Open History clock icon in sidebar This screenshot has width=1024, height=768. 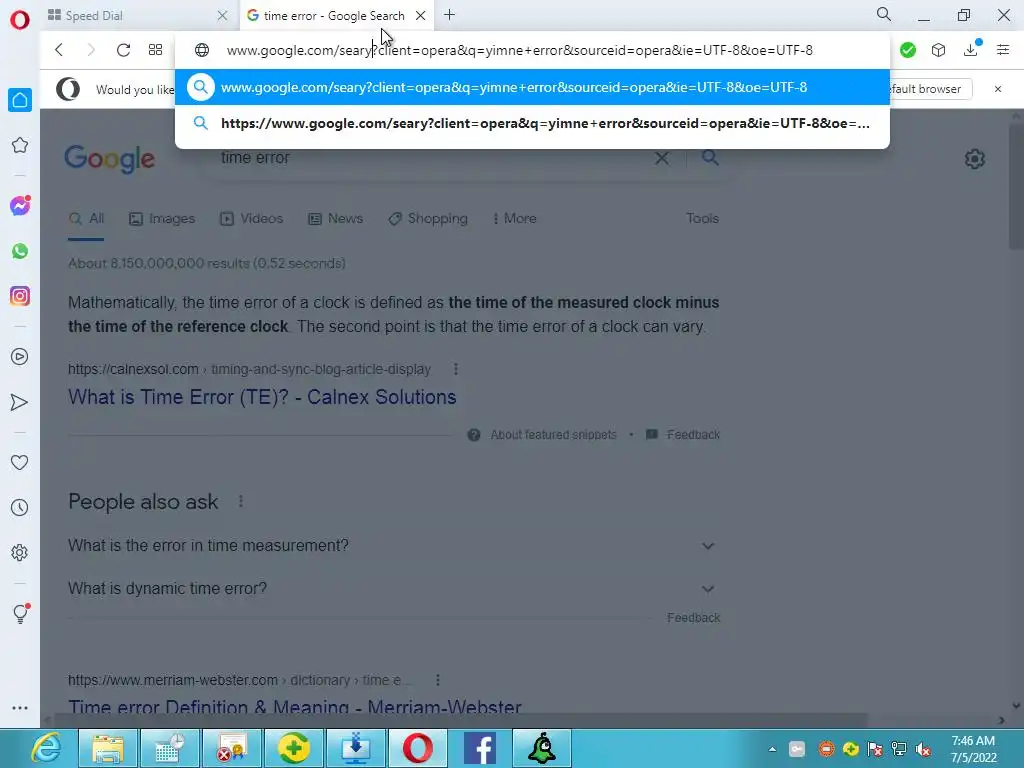tap(20, 507)
